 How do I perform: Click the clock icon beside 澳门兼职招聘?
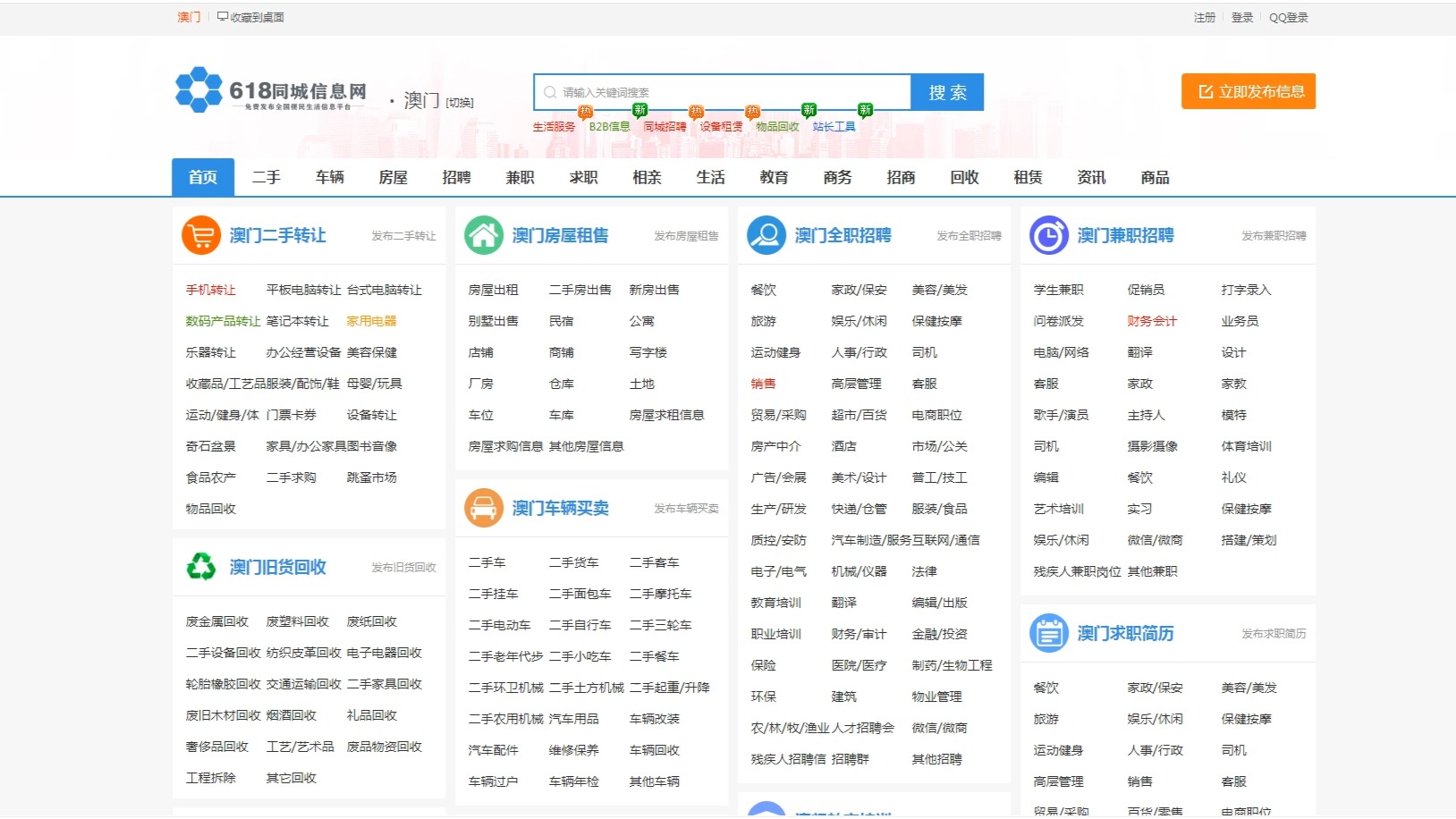(1049, 236)
